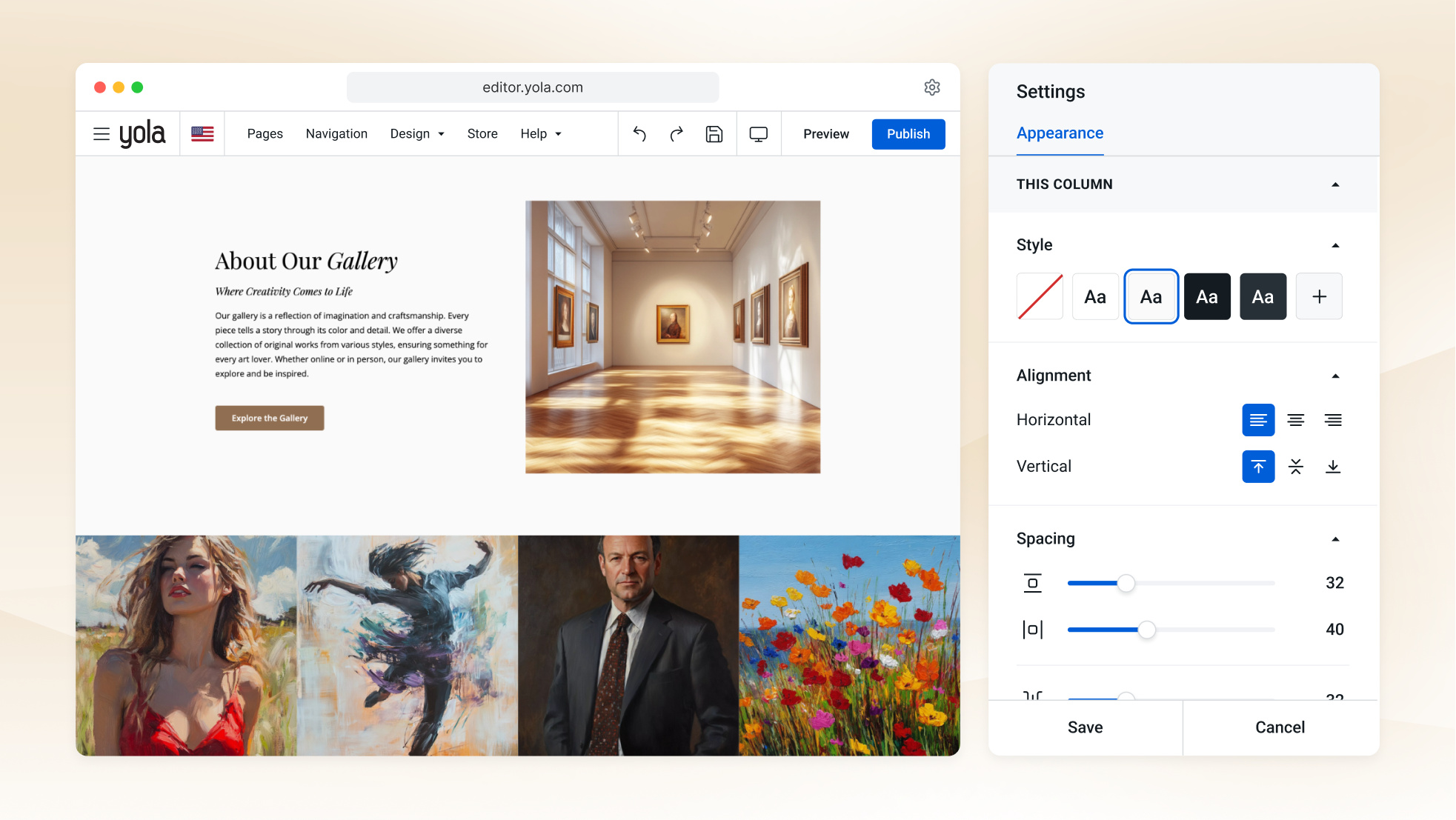
Task: Open the Design dropdown menu
Action: point(417,134)
